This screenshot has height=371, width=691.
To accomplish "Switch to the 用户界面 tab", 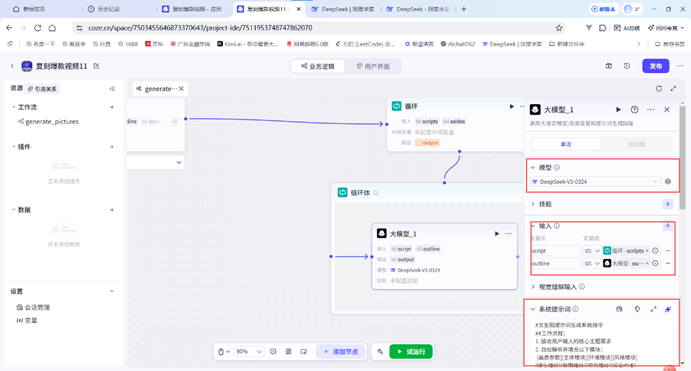I will click(x=373, y=66).
